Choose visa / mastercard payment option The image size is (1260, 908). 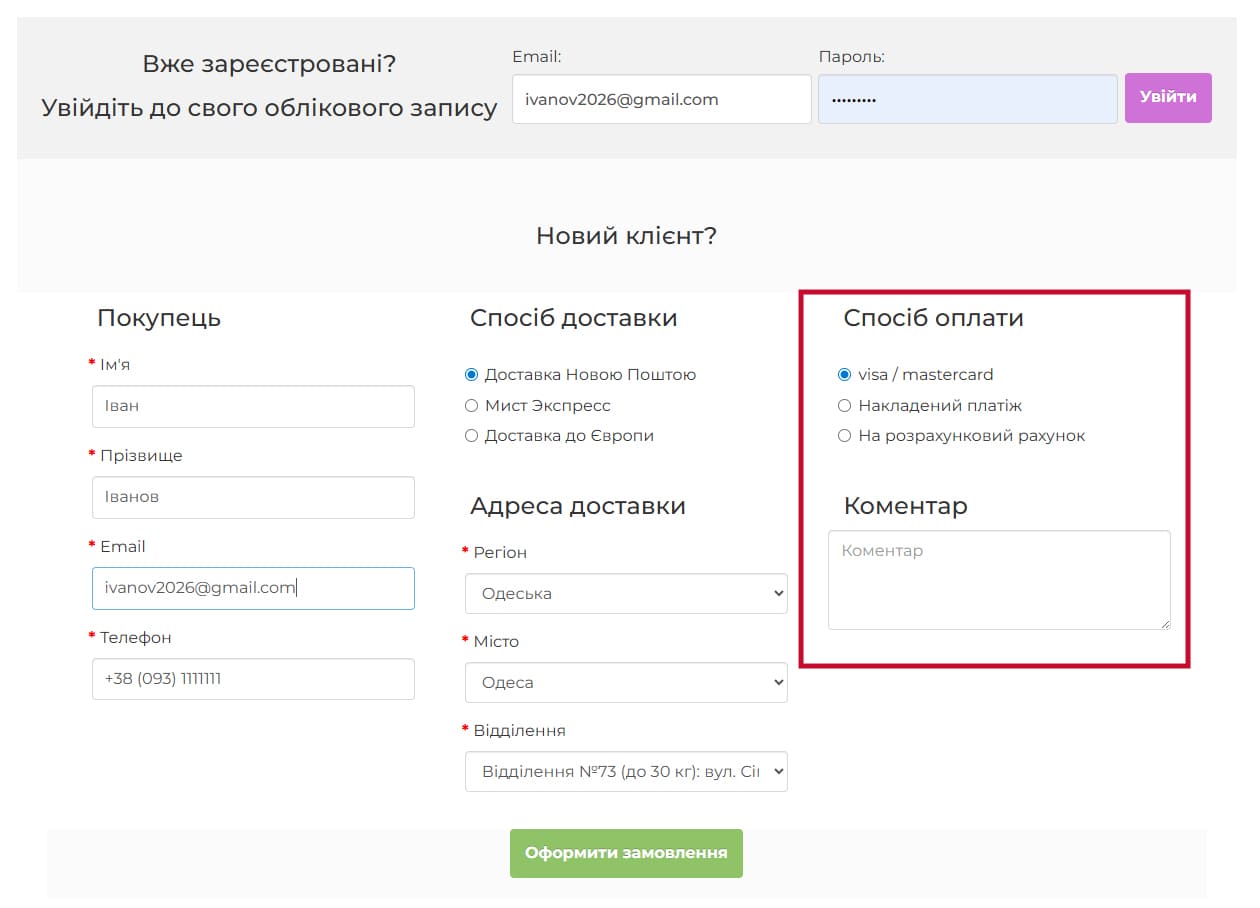click(844, 375)
